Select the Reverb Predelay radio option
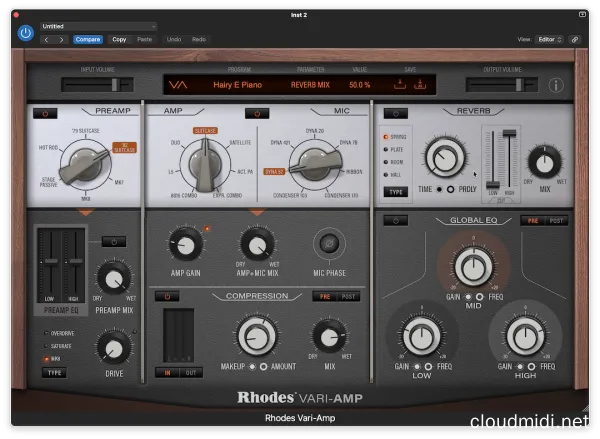 click(451, 189)
